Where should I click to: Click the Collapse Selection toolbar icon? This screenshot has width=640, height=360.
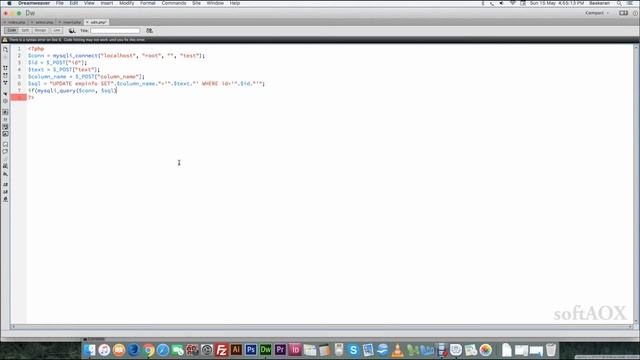click(5, 75)
